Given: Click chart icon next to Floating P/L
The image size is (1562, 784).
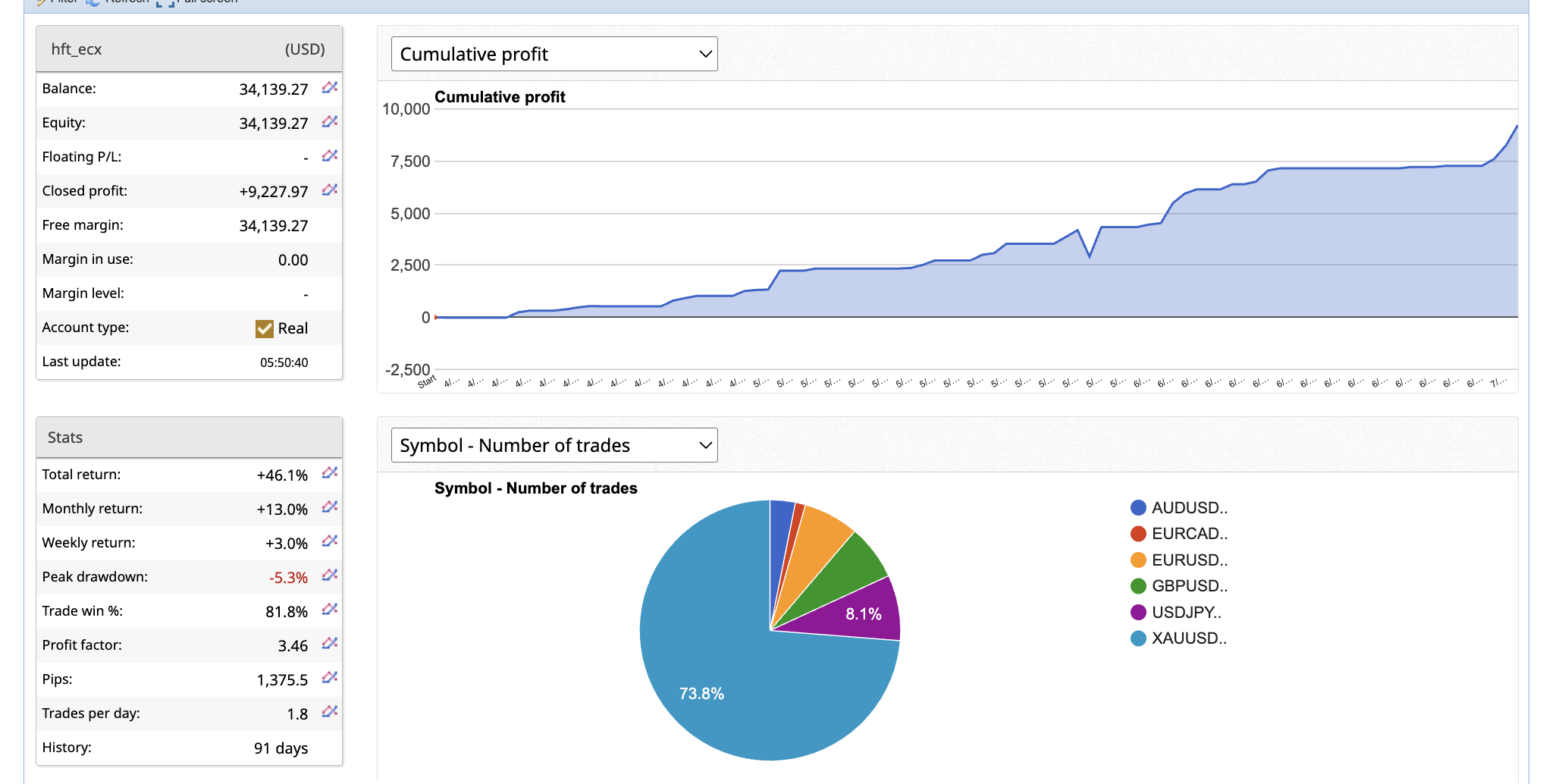Looking at the screenshot, I should tap(329, 156).
